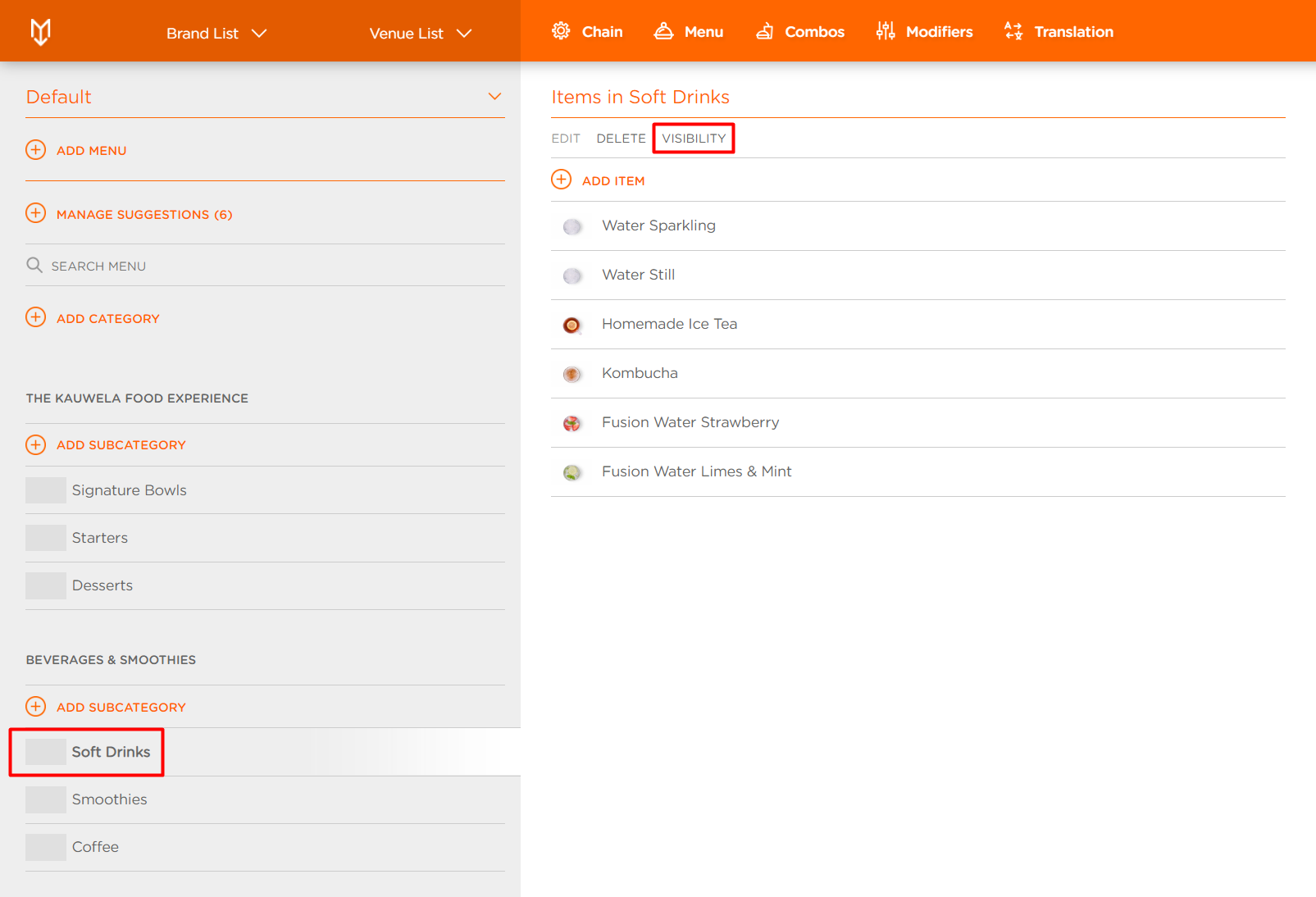Screen dimensions: 1316x897
Task: Select the Signature Bowls subcategory
Action: pyautogui.click(x=265, y=490)
